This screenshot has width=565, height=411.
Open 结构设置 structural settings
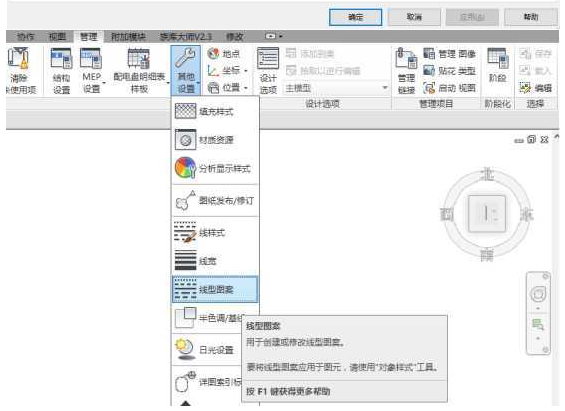click(62, 71)
